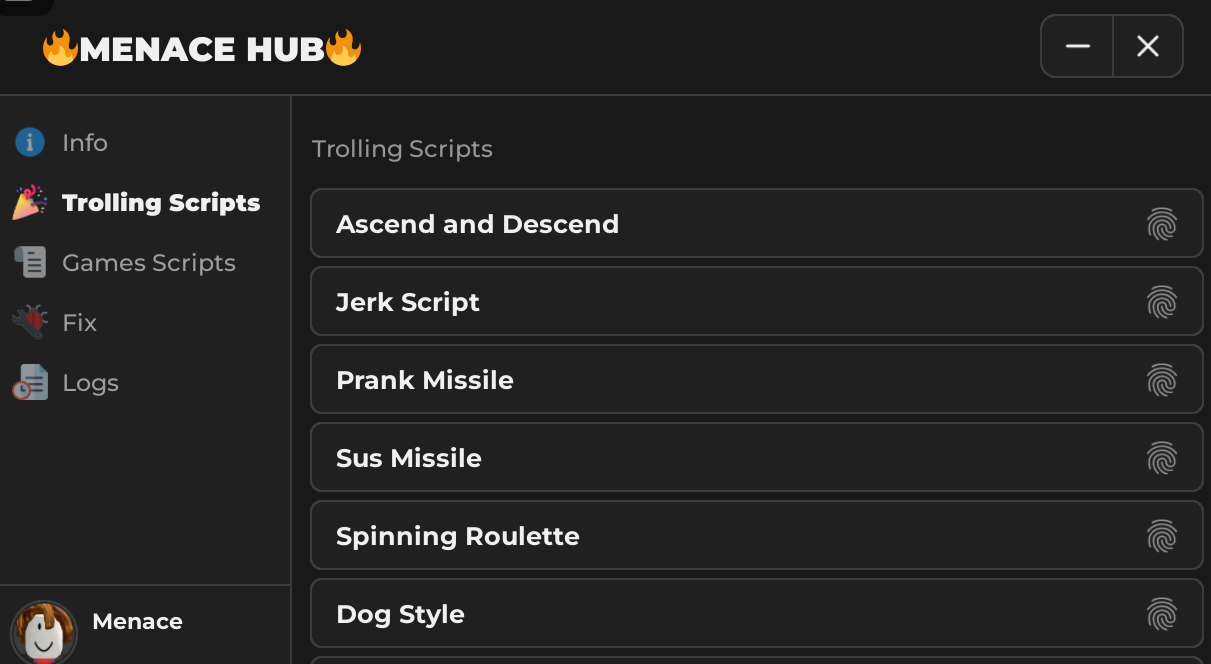Image resolution: width=1211 pixels, height=664 pixels.
Task: Launch the Sus Missile script
Action: [x=409, y=458]
